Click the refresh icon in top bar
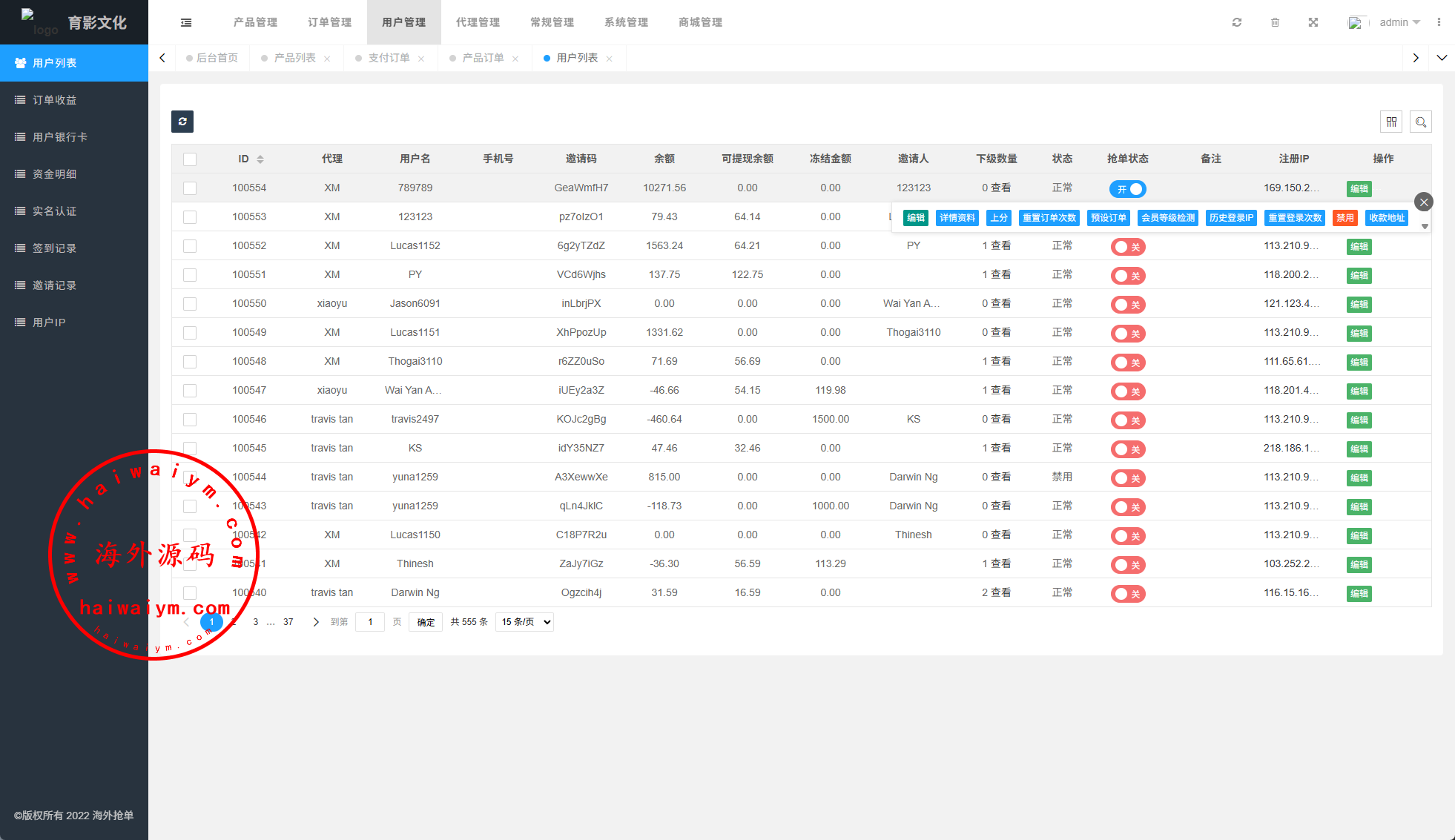Viewport: 1455px width, 840px height. coord(1237,22)
